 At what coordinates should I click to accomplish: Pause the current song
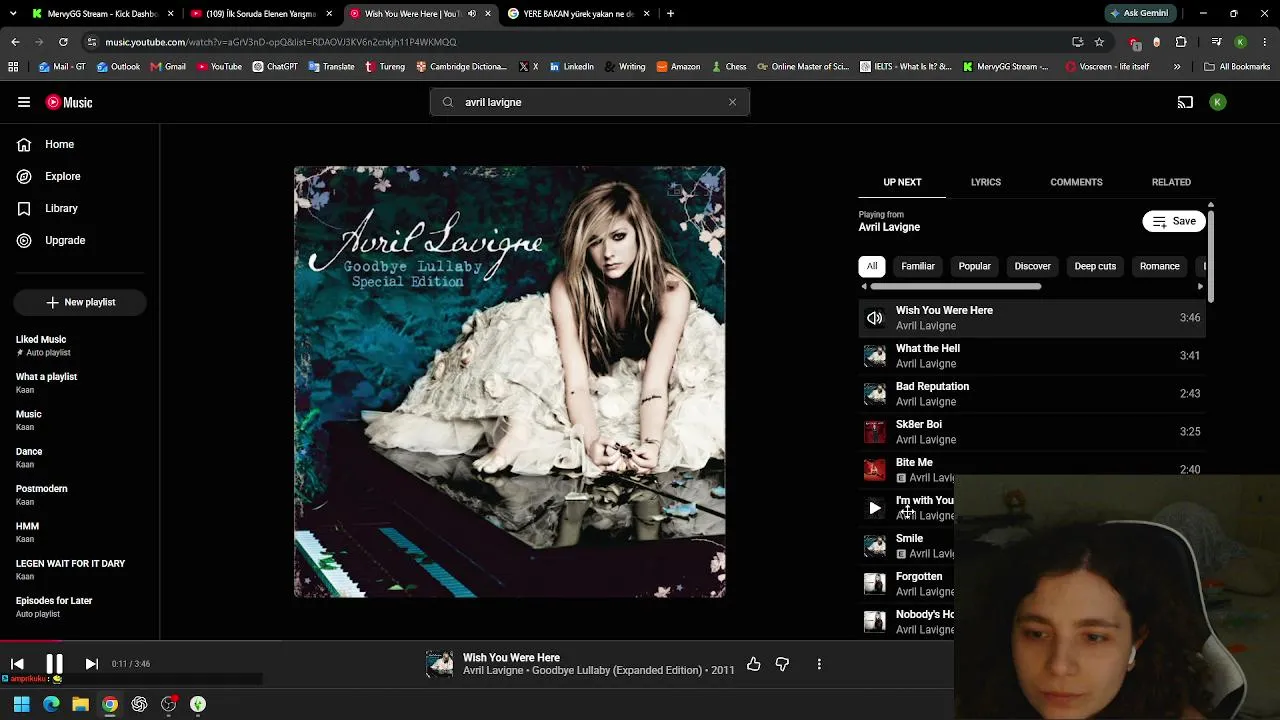pyautogui.click(x=54, y=664)
